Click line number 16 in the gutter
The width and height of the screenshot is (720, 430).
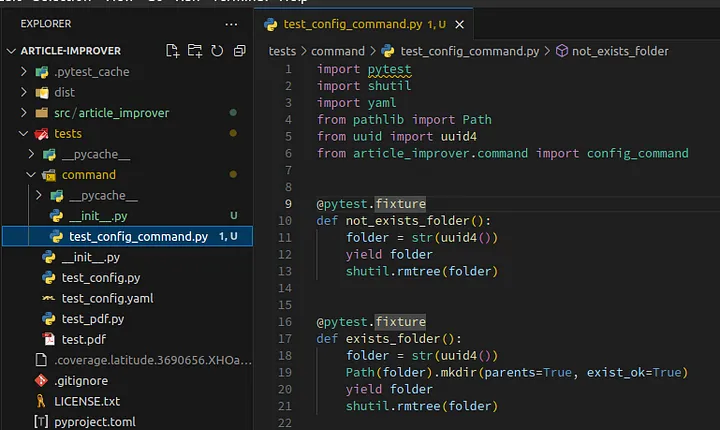285,322
